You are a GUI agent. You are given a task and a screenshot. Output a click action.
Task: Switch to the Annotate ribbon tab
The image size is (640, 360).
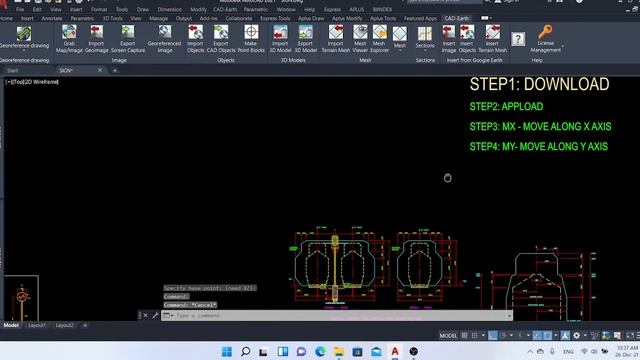52,18
